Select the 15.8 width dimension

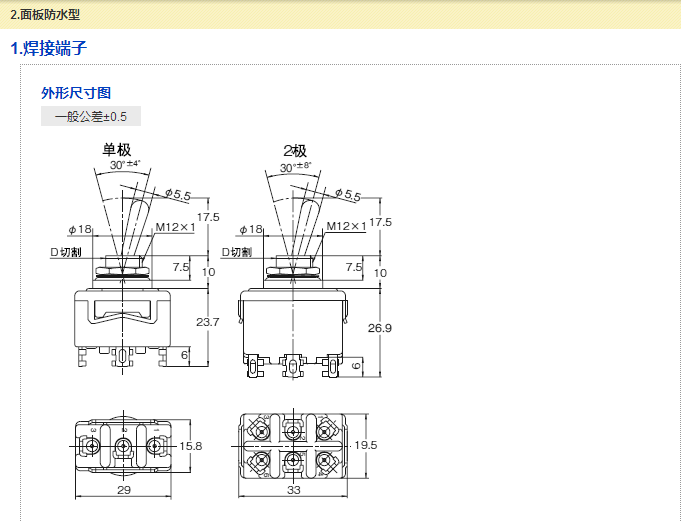point(190,445)
